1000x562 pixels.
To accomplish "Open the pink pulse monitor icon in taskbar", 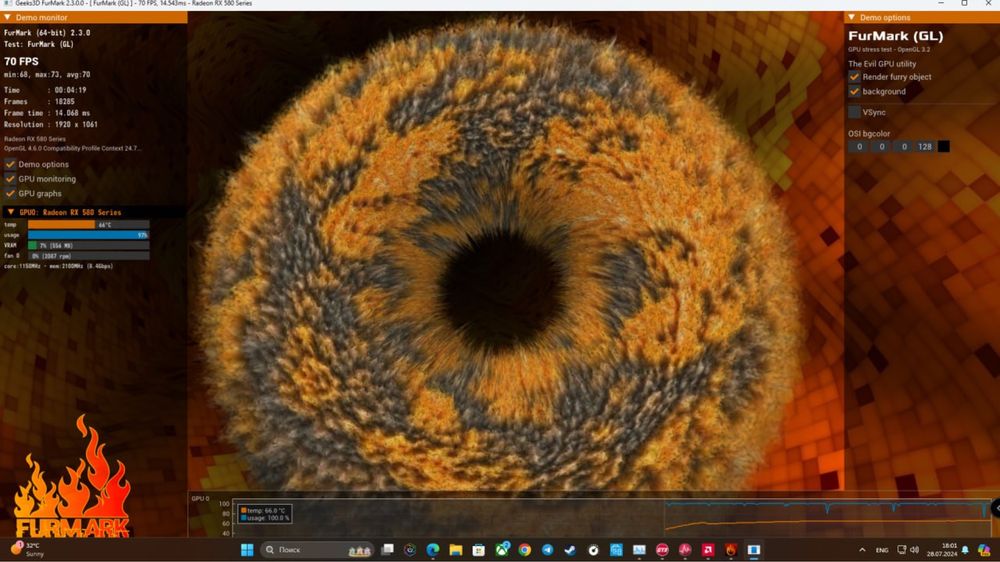I will tap(685, 549).
